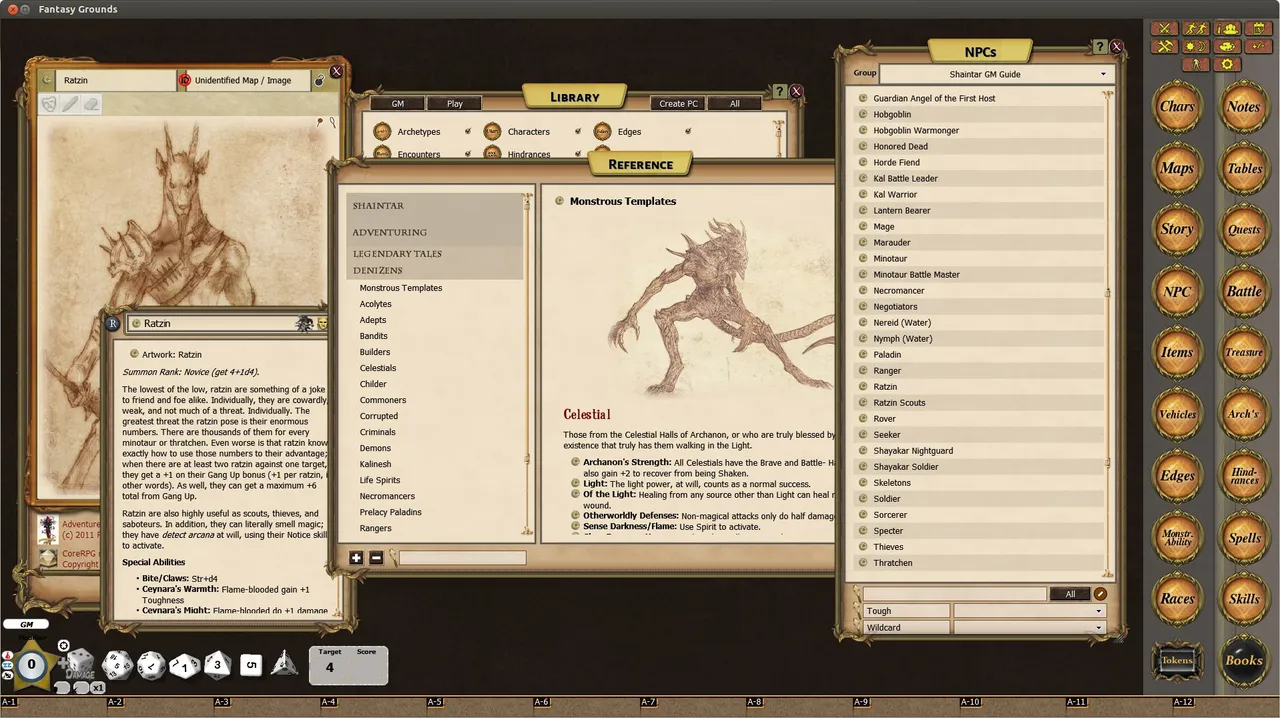
Task: Open the Edges sidebar button
Action: pyautogui.click(x=1177, y=475)
